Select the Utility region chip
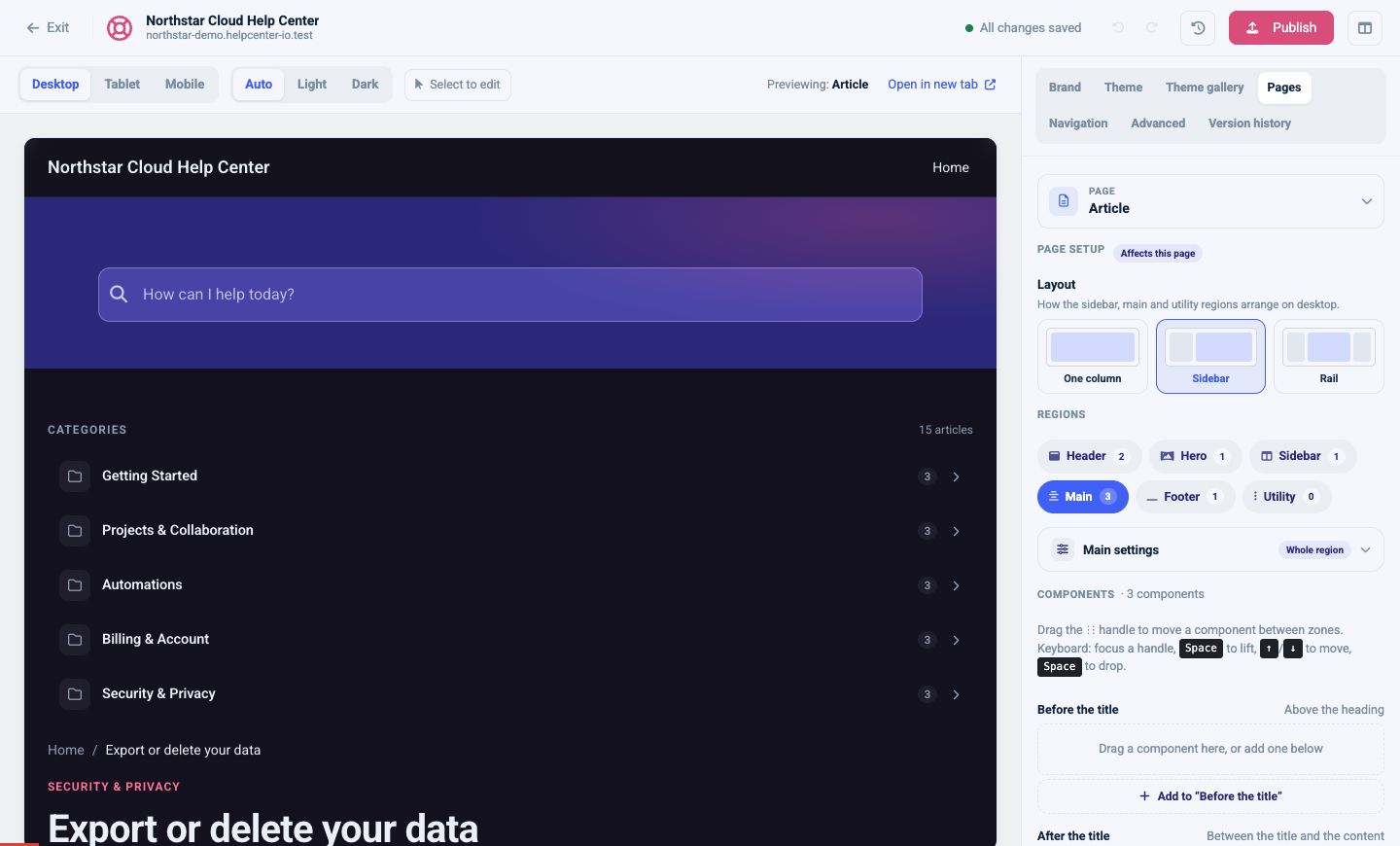 coord(1286,497)
